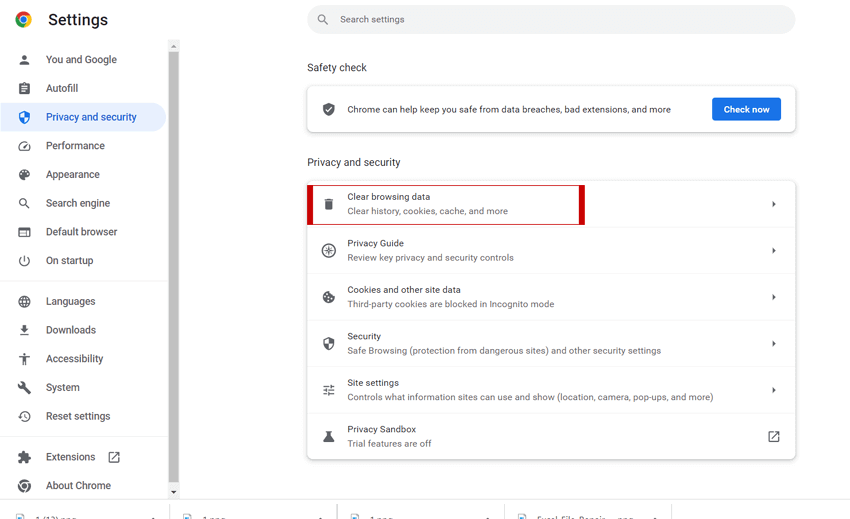Click the Reset settings history icon
850x519 pixels.
[x=24, y=416]
